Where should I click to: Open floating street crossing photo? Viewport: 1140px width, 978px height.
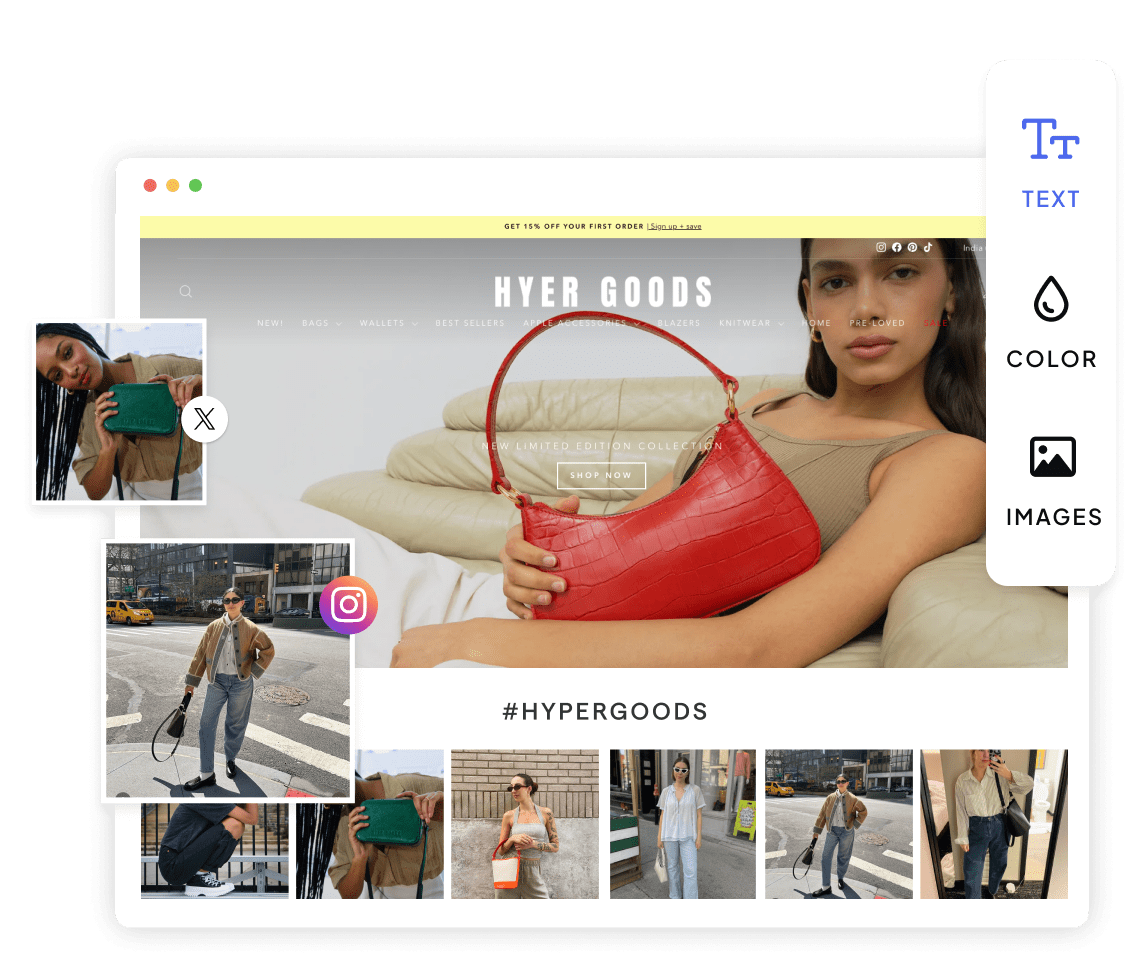(228, 670)
